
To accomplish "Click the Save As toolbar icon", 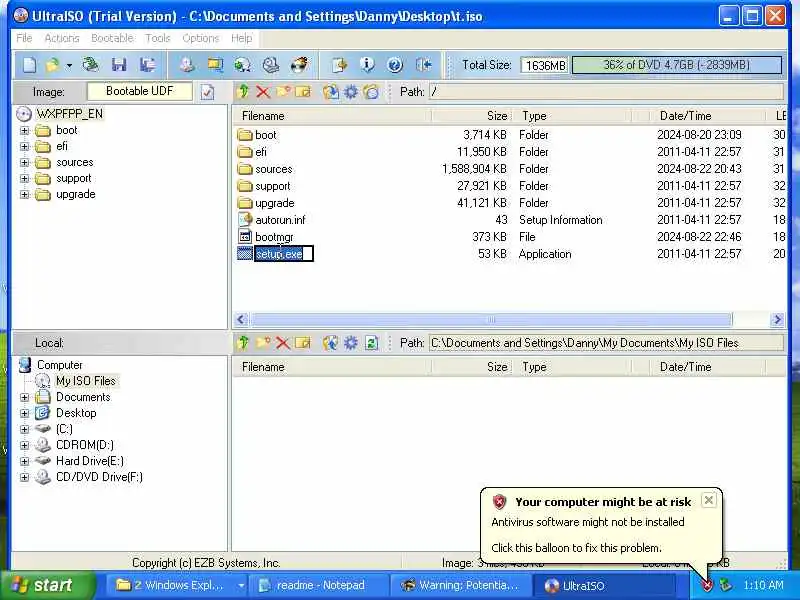I will (148, 65).
